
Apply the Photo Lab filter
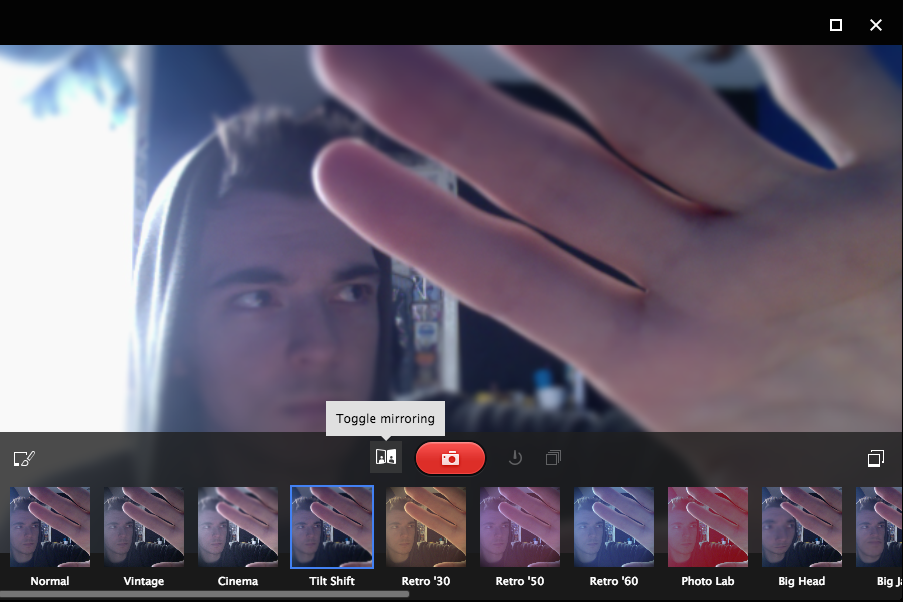tap(708, 527)
